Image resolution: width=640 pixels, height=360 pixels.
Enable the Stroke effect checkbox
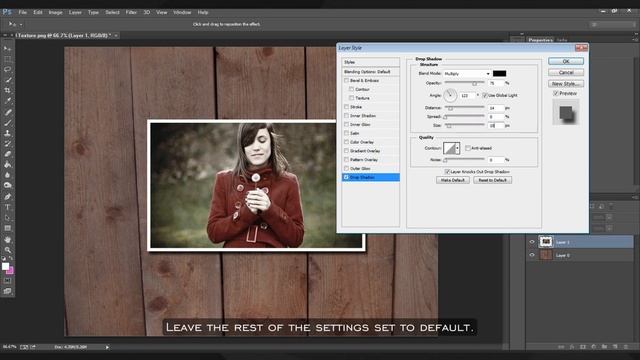pyautogui.click(x=347, y=107)
